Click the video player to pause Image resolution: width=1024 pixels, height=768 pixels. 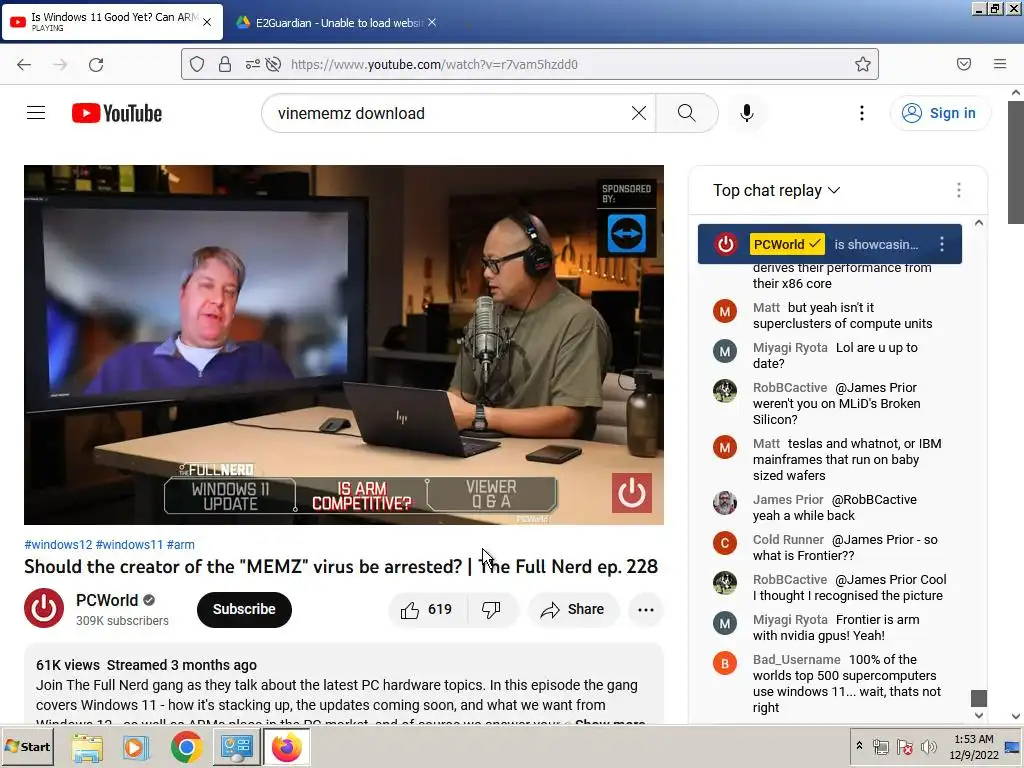click(344, 344)
